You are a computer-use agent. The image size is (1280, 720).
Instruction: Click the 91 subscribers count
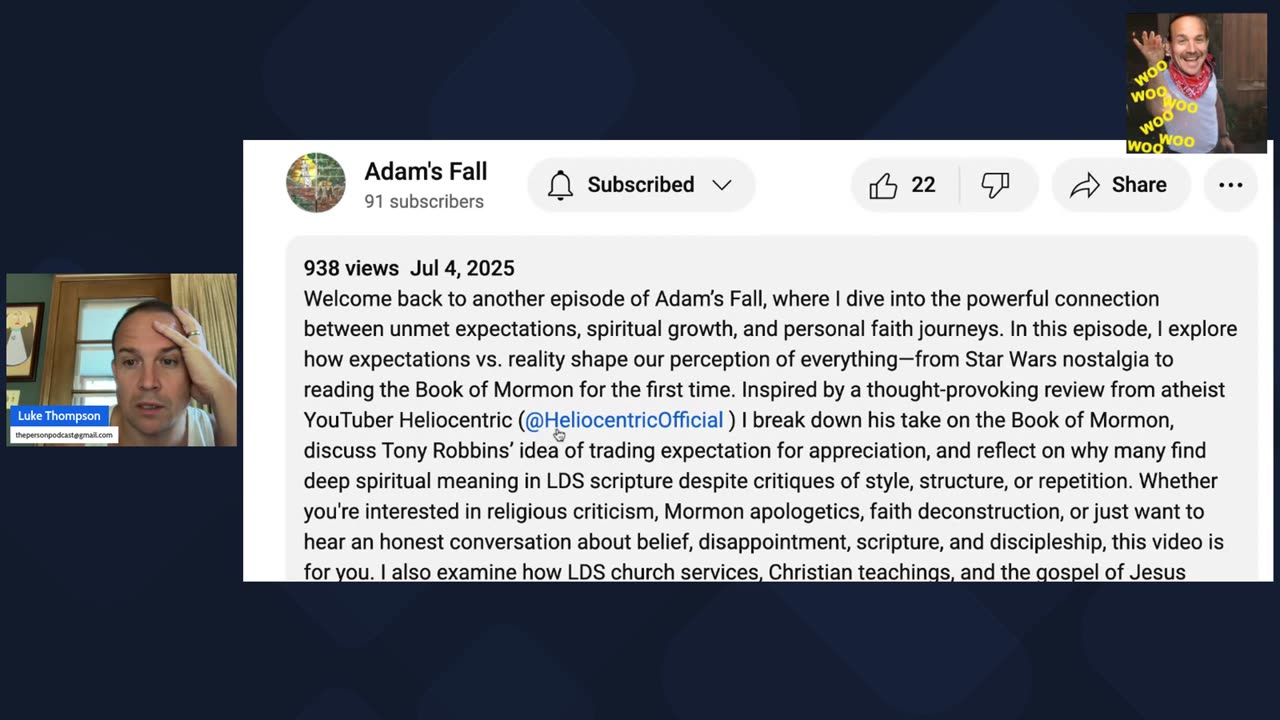pos(424,201)
